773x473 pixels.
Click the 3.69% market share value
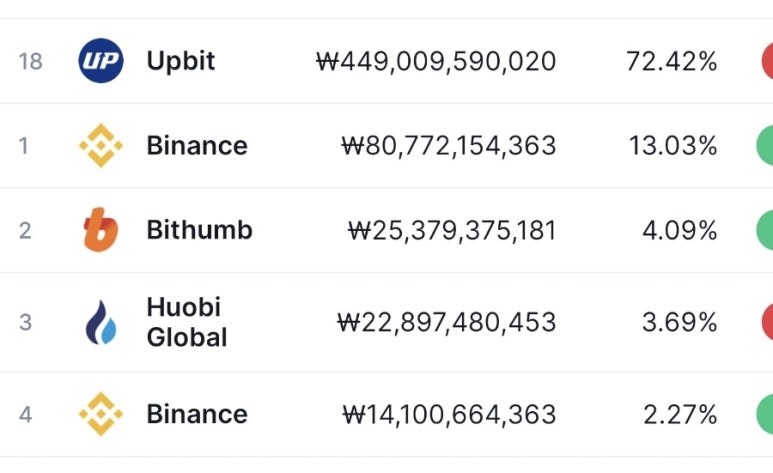pos(679,322)
